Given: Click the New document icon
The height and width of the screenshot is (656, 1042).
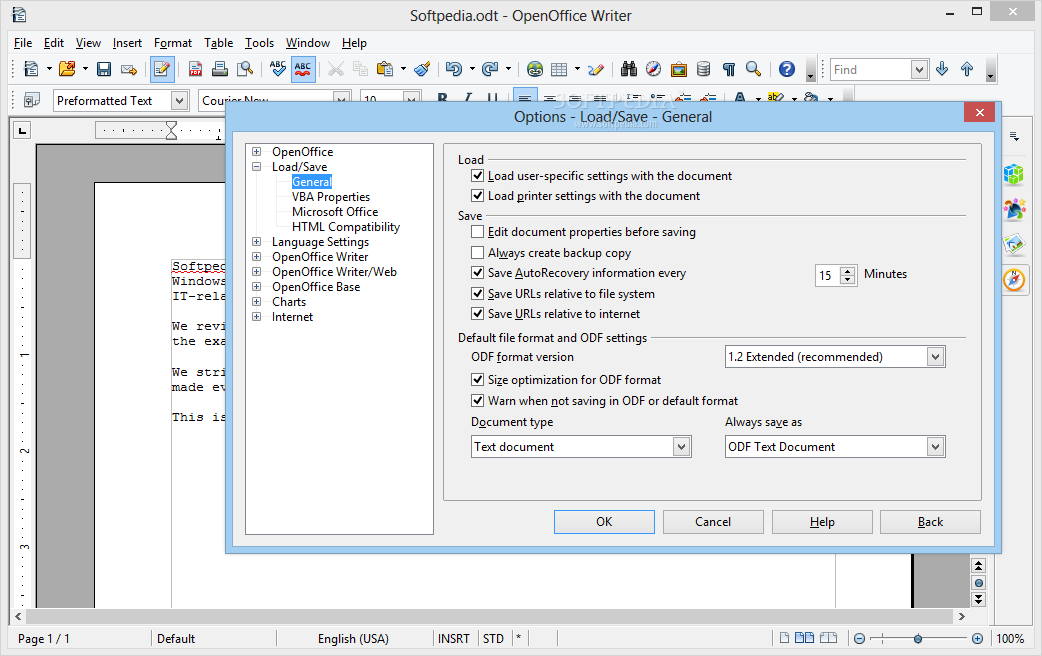Looking at the screenshot, I should click(31, 69).
